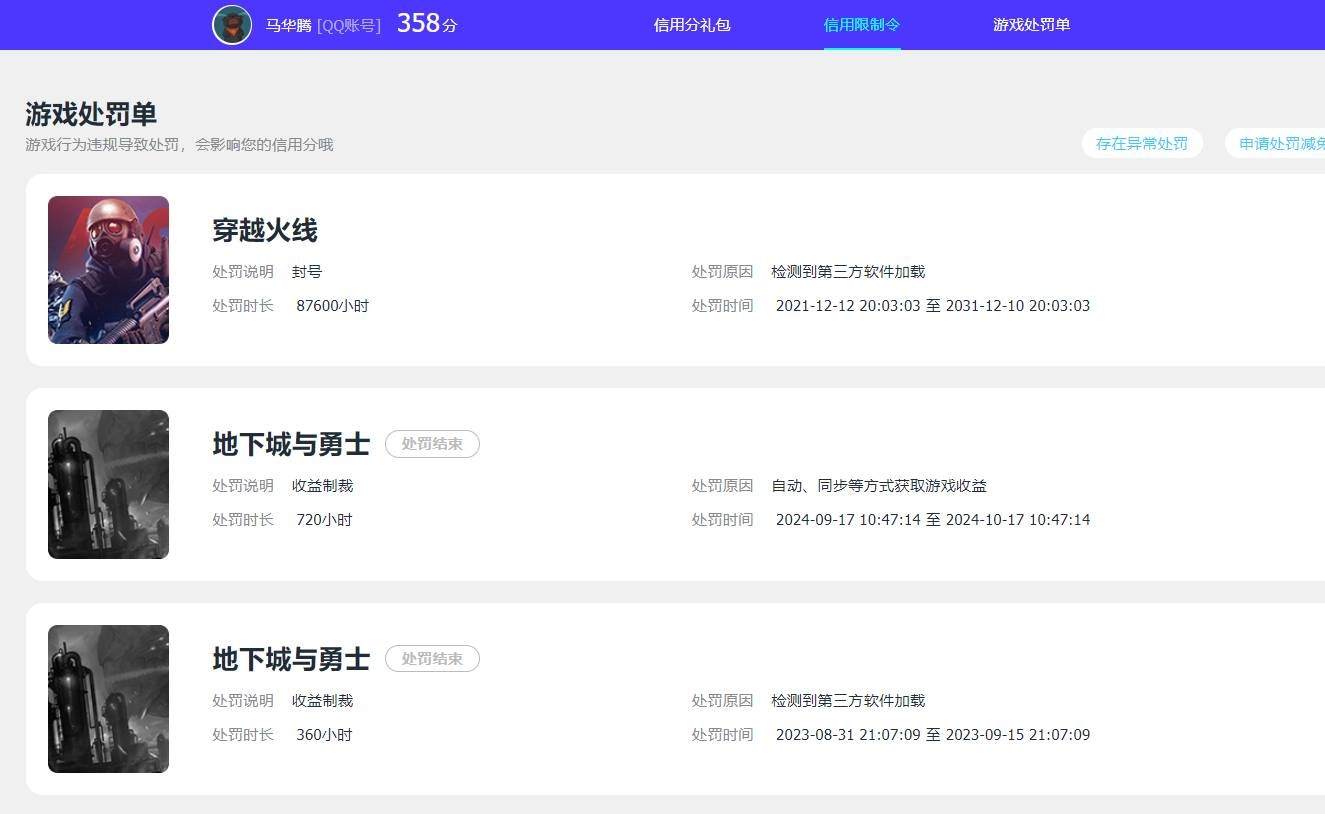The width and height of the screenshot is (1325, 814).
Task: Click the 720小时 duration value
Action: [324, 520]
